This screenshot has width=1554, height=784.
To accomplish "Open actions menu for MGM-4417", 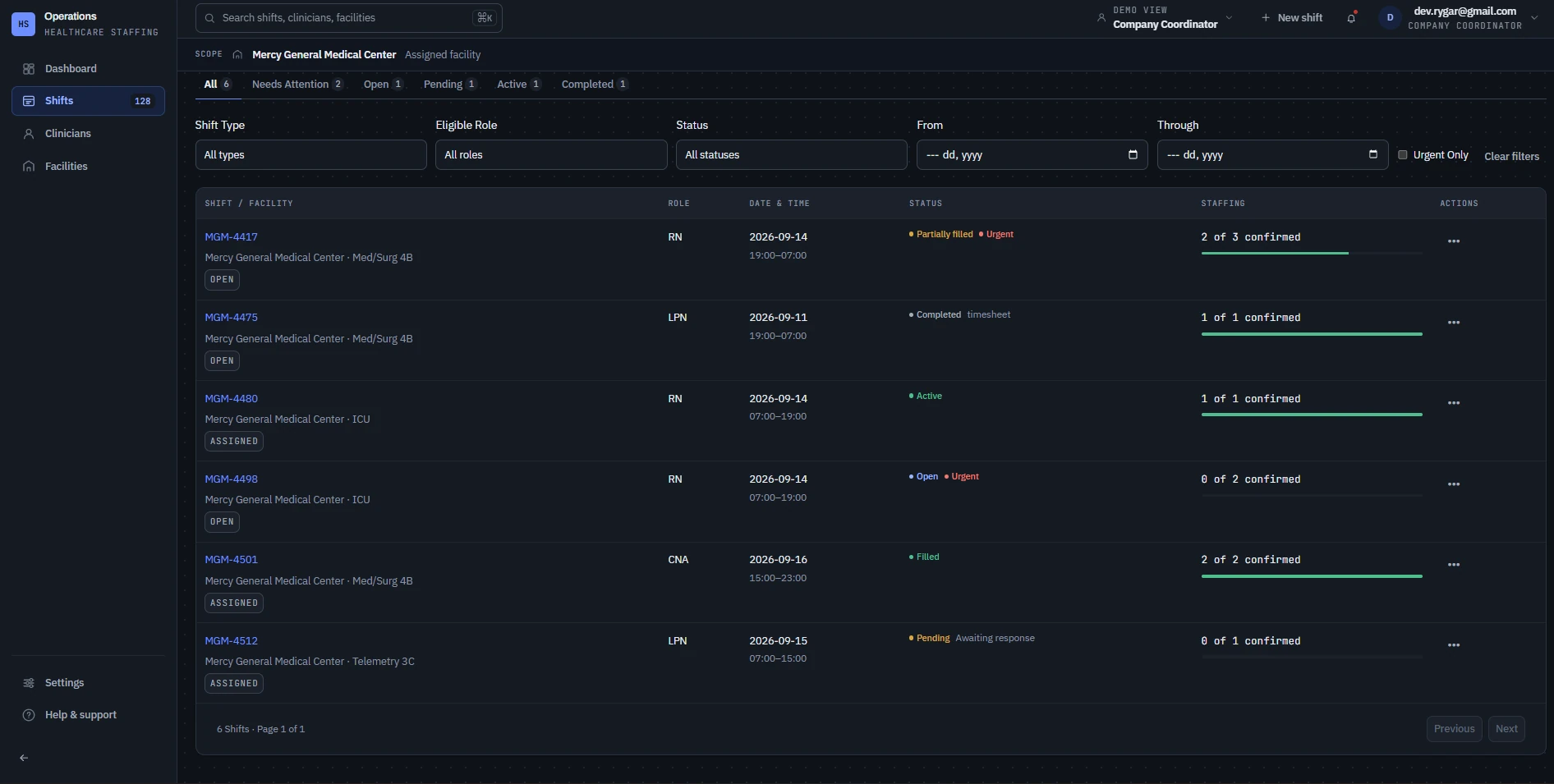I will click(1454, 241).
